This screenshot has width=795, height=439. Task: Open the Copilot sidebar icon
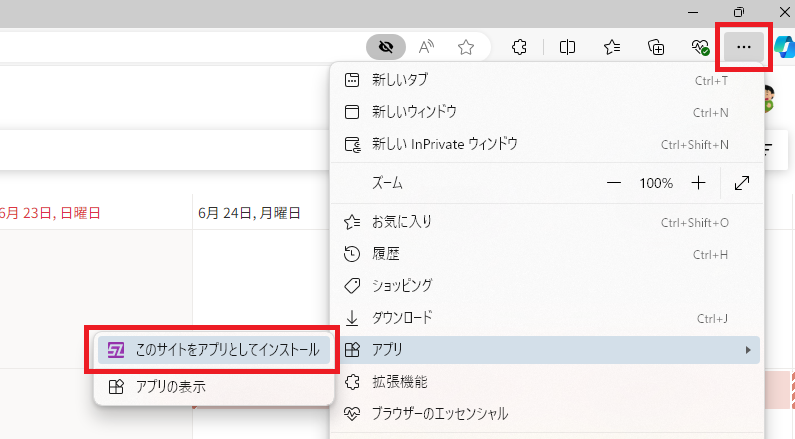click(x=785, y=47)
